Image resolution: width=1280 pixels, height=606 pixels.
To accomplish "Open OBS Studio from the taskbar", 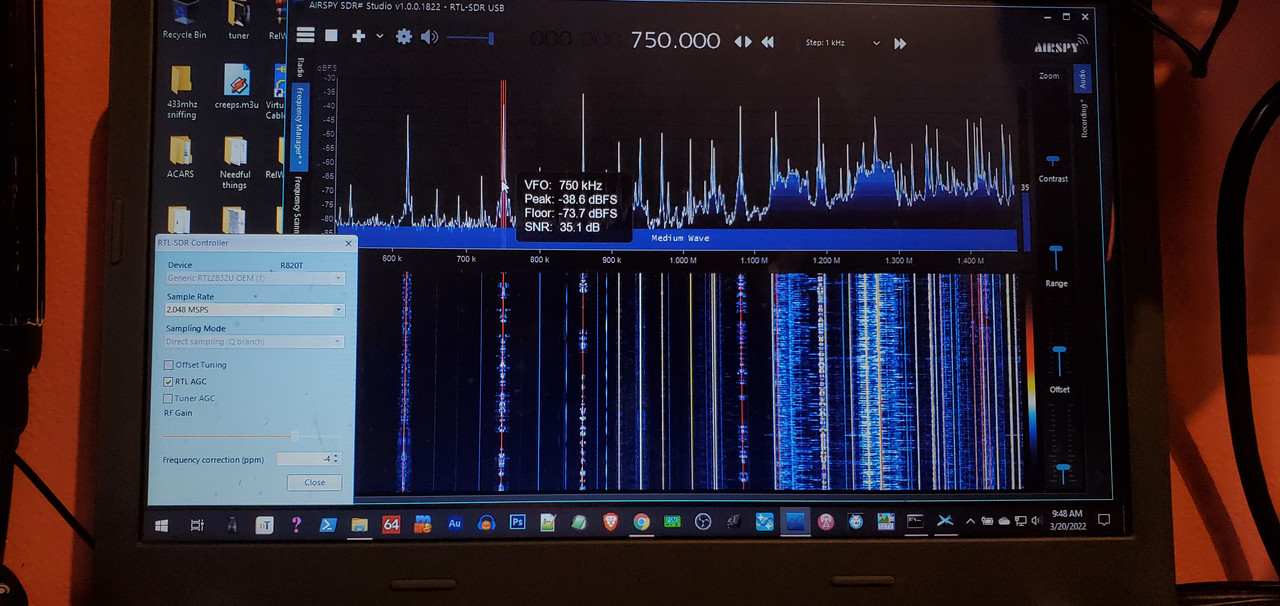I will pos(703,521).
